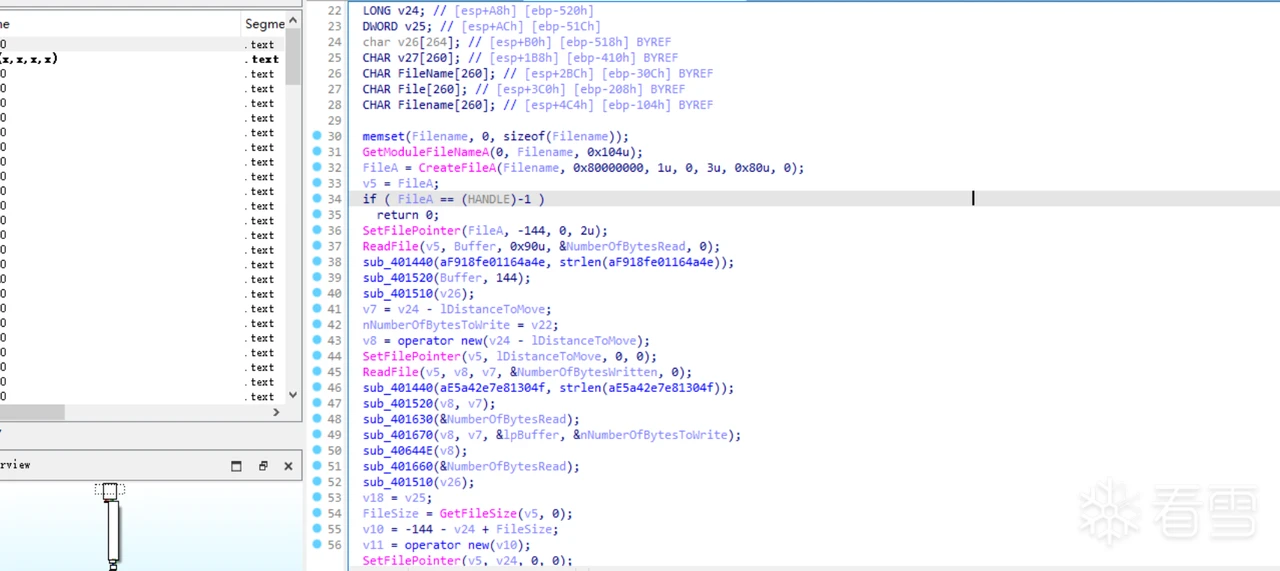Click 'return 0;' statement on line 35

coord(408,215)
